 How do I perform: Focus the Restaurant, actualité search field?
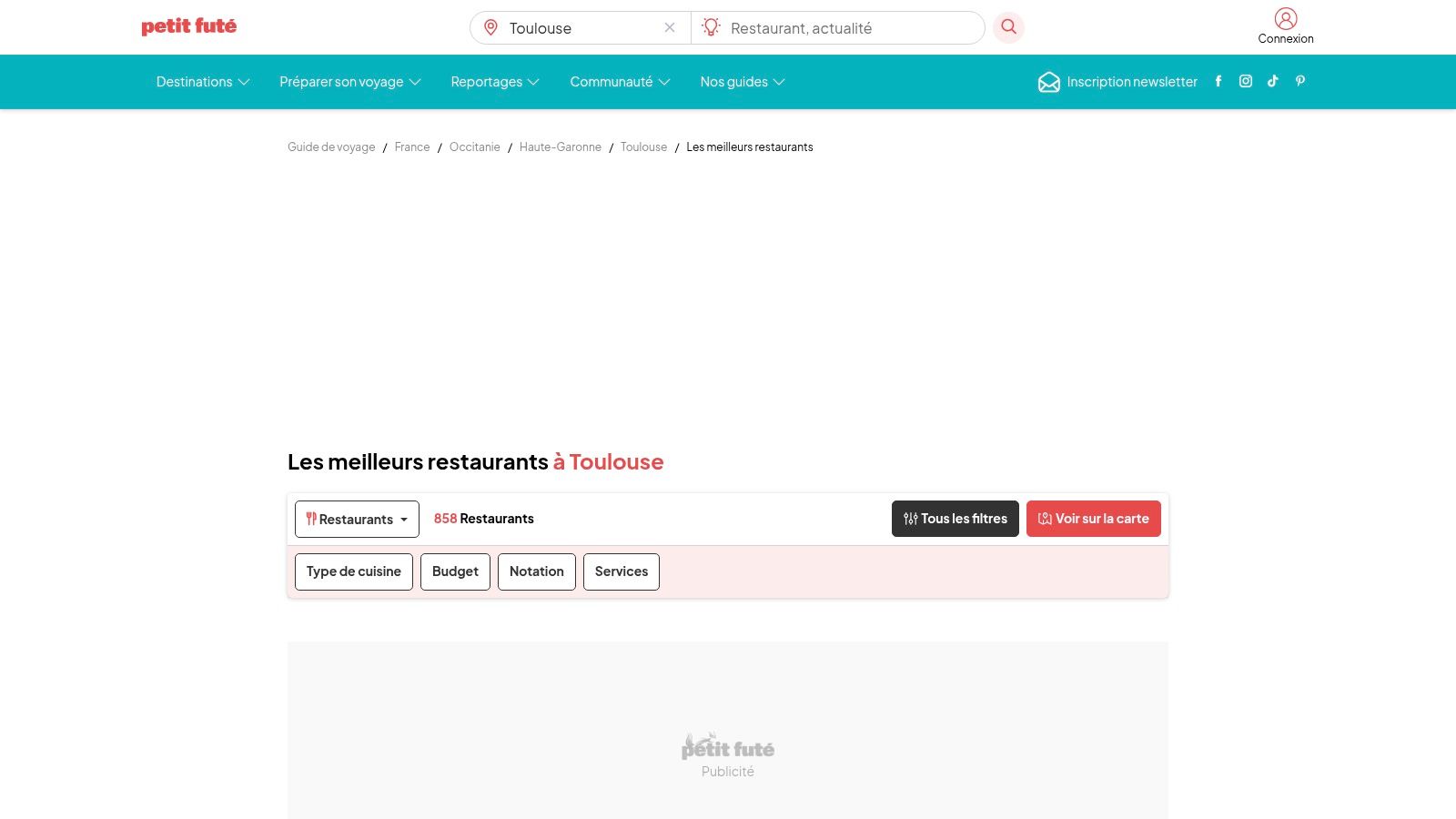837,28
